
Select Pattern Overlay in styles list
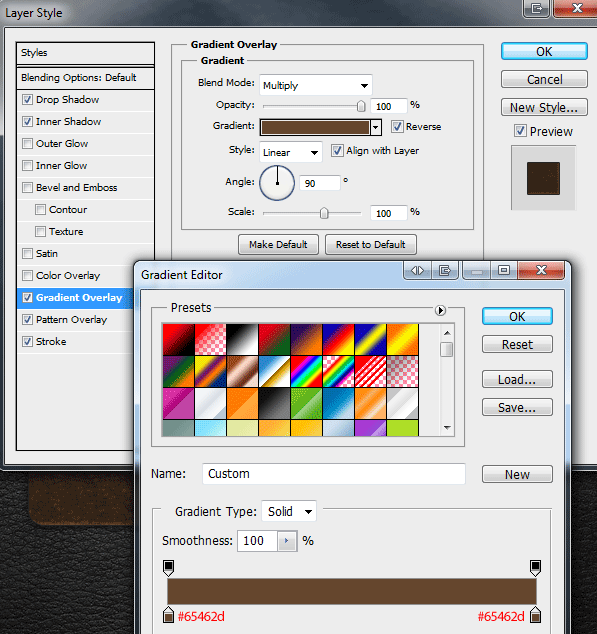click(x=71, y=319)
